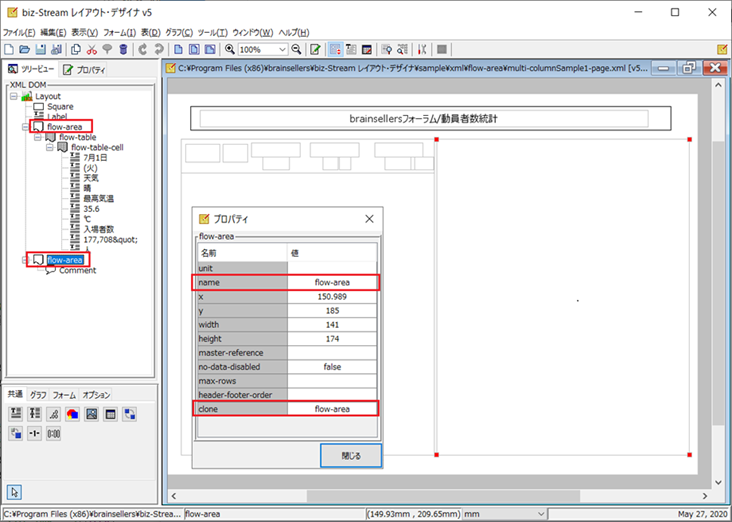Click the no-data-disabled value false
Viewport: 732px width, 522px height.
point(332,367)
